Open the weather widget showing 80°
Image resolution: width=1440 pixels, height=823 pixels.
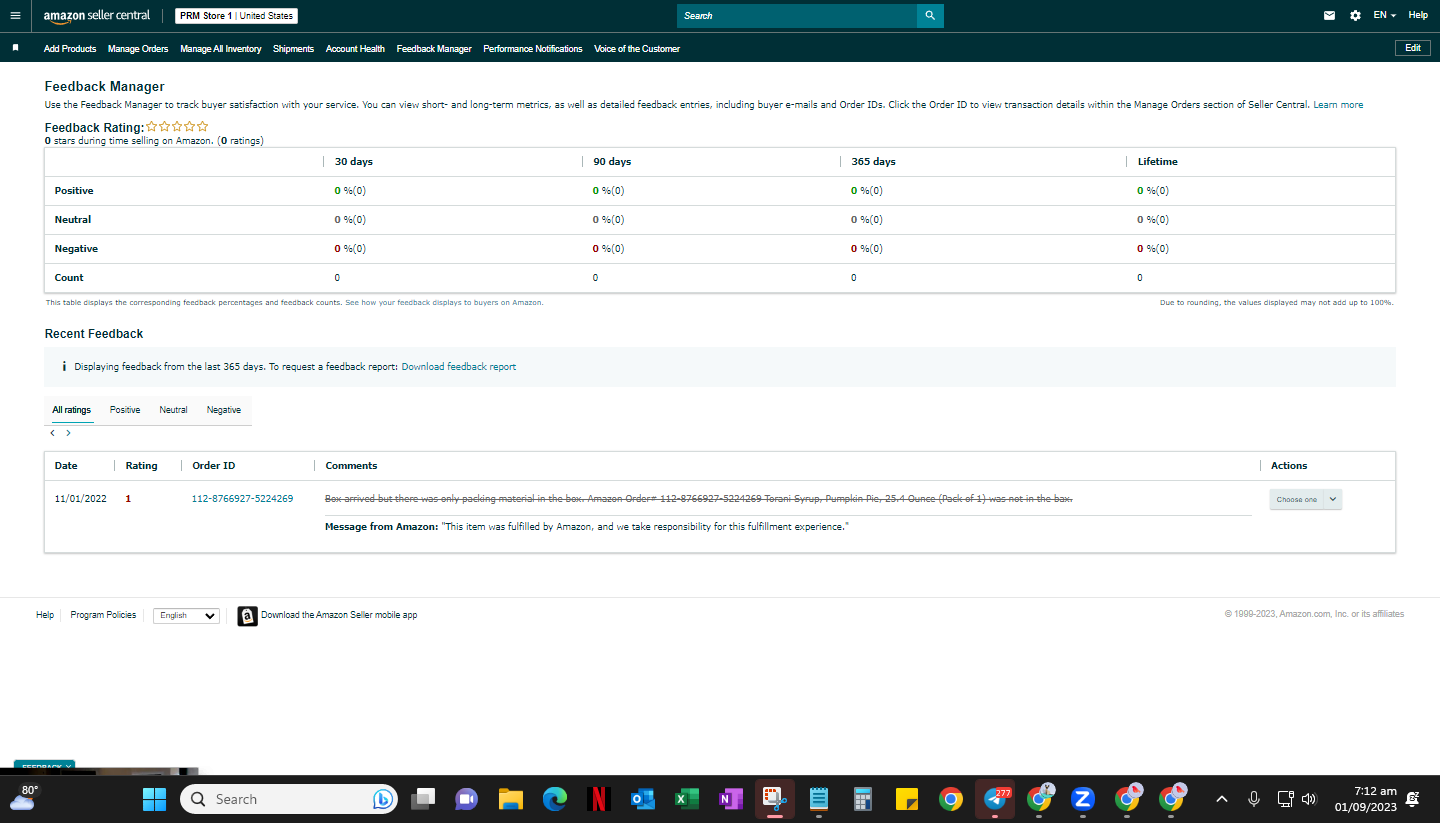[23, 797]
